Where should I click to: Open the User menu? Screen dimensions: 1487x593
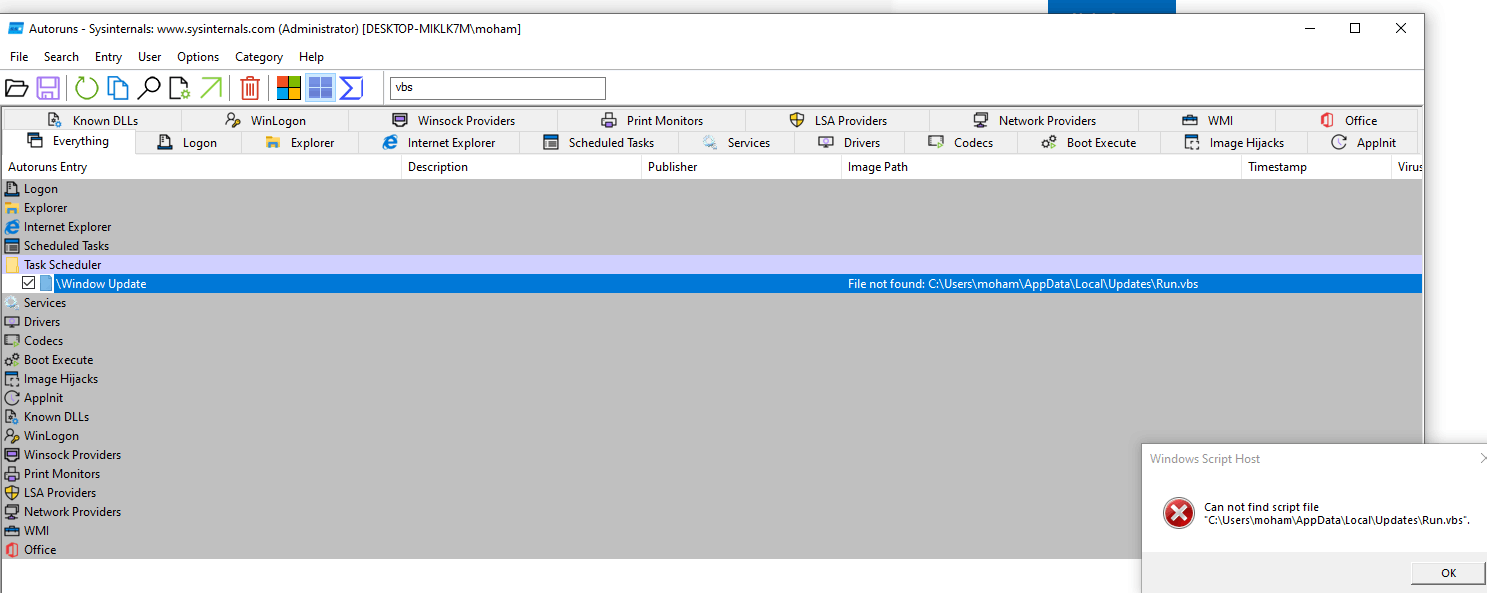[x=150, y=57]
